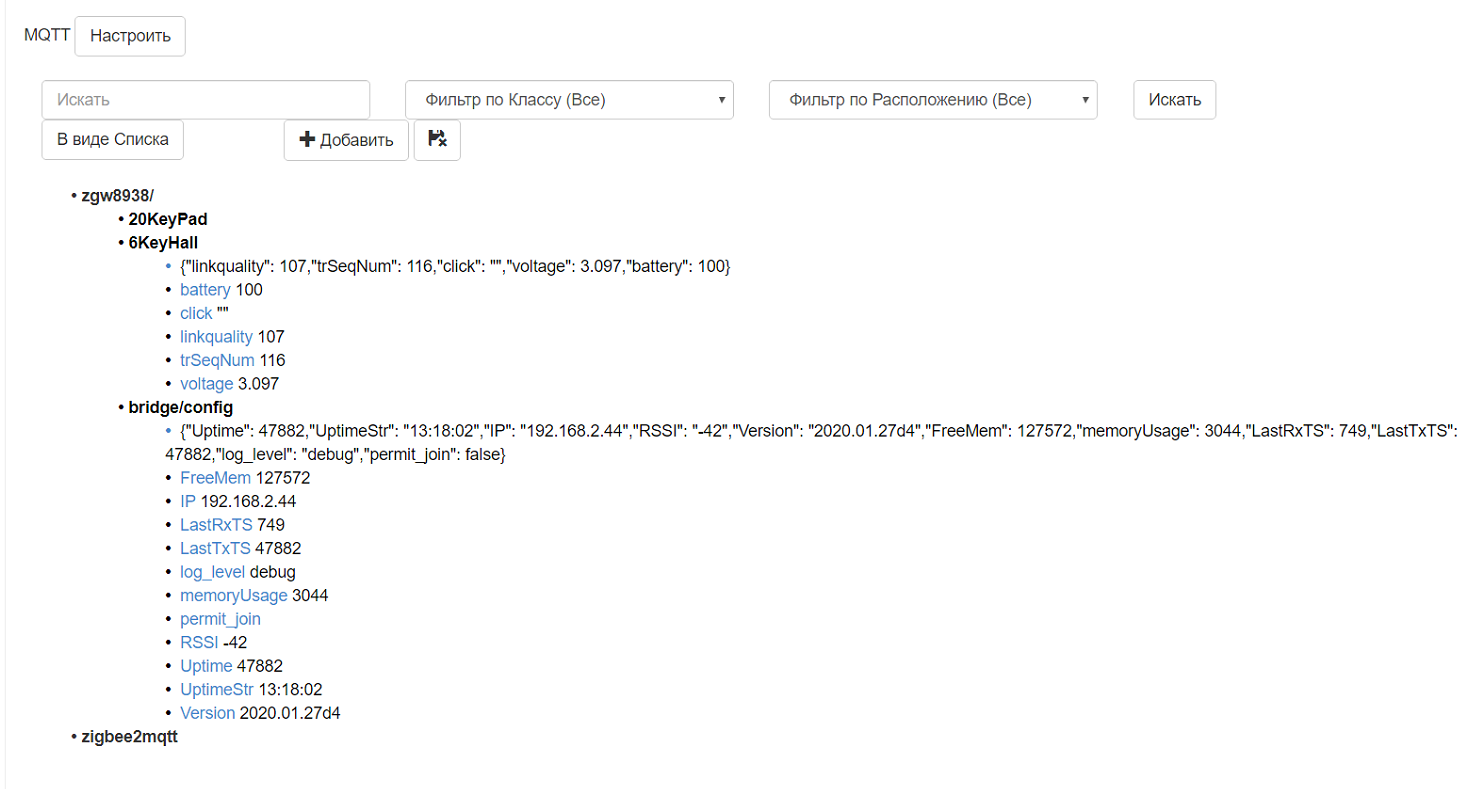Image resolution: width=1468 pixels, height=789 pixels.
Task: Collapse the 6KeyHall tree node
Action: (163, 242)
